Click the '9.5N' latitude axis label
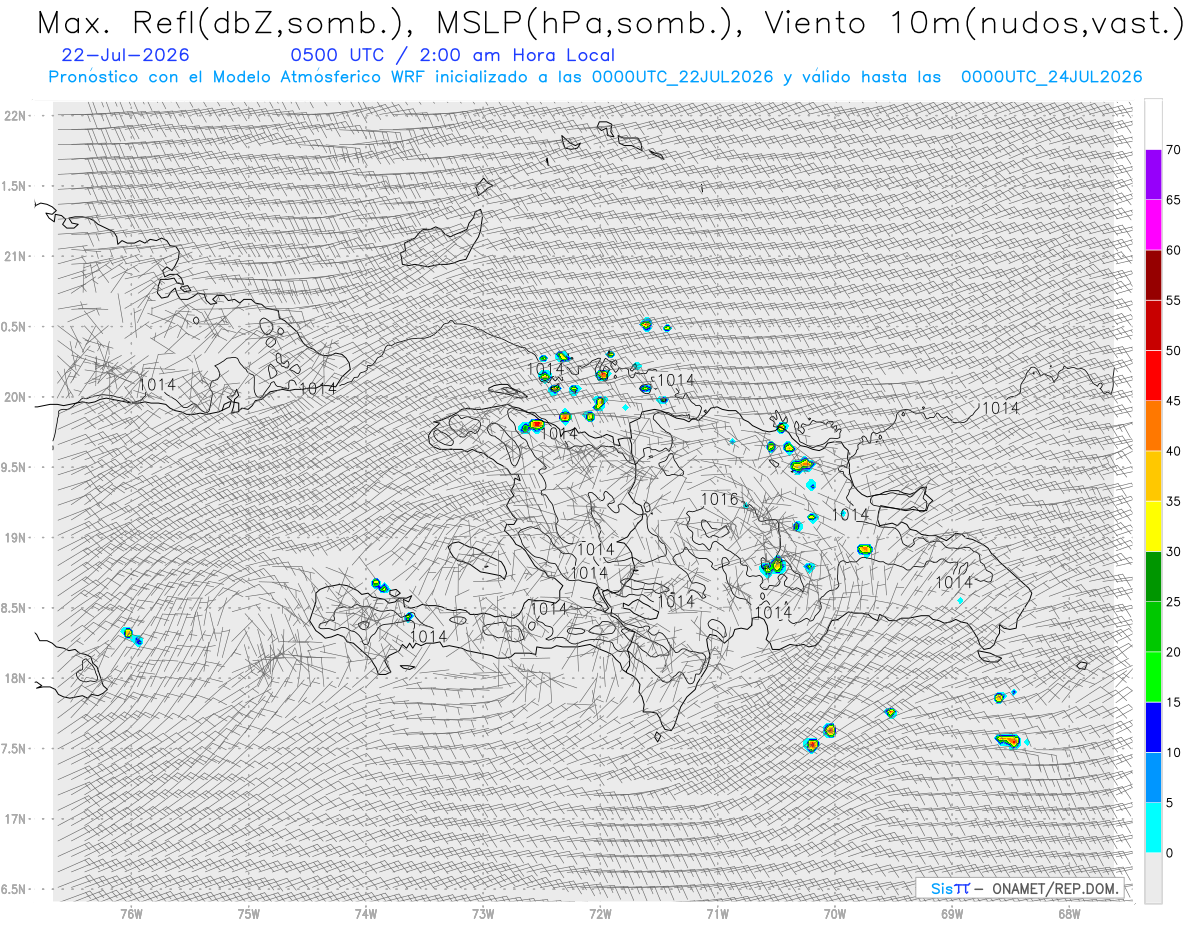This screenshot has width=1200, height=927. click(14, 467)
